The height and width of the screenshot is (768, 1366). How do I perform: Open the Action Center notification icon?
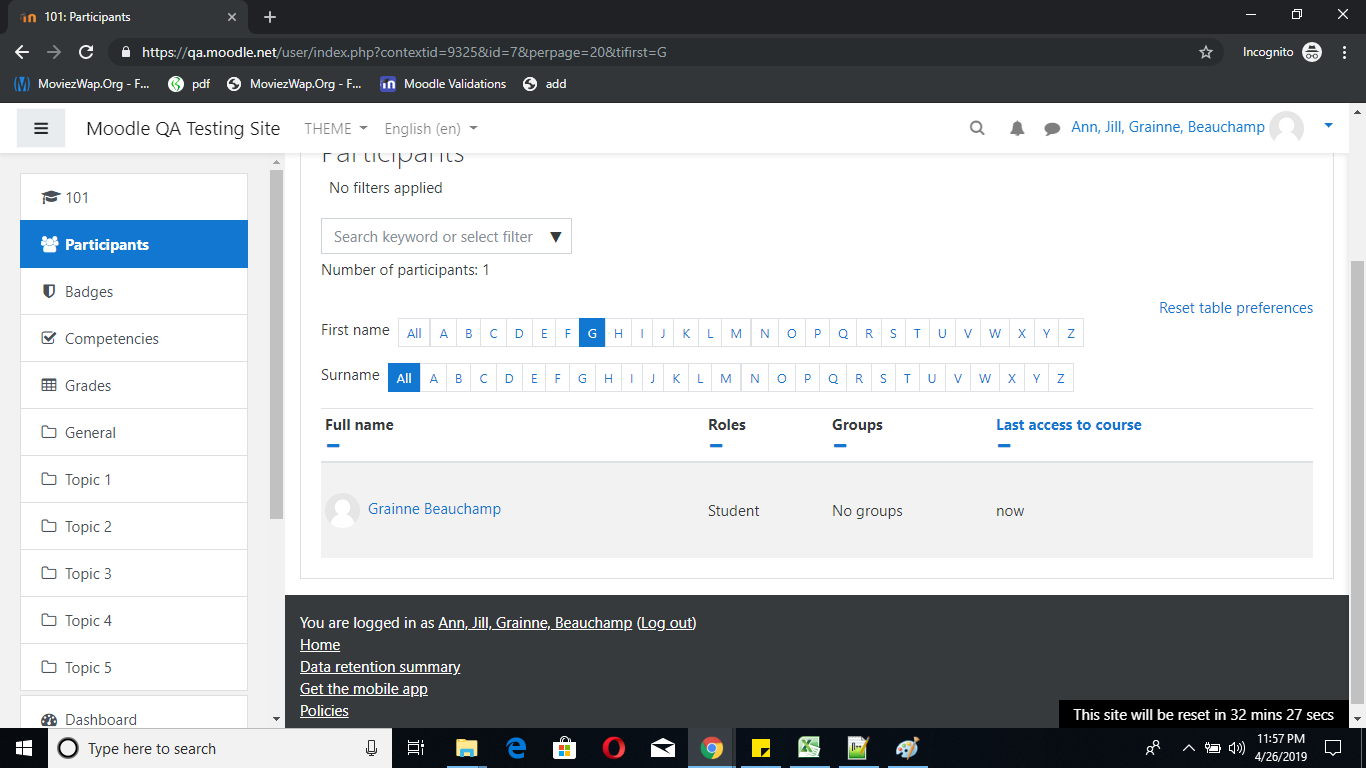1333,748
